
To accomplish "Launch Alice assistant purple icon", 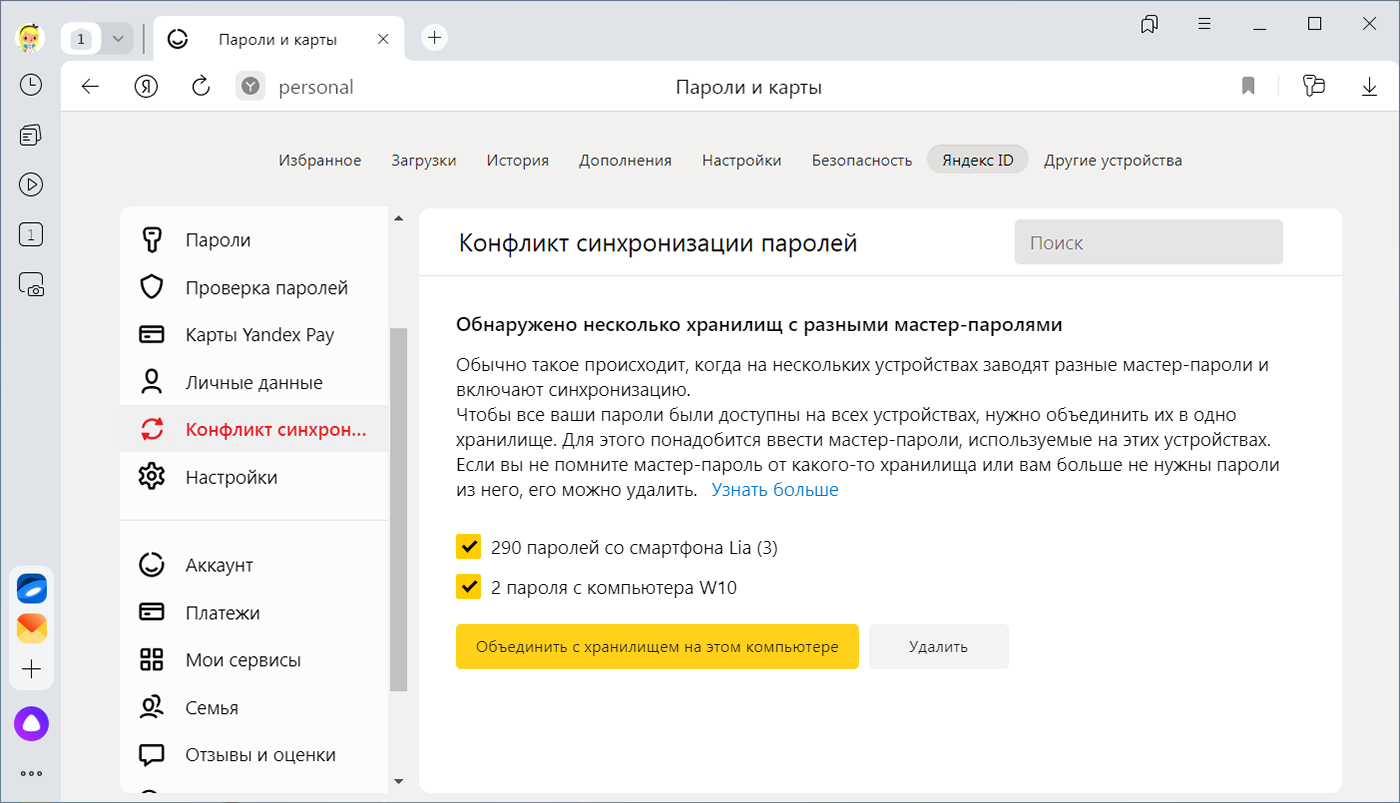I will pos(32,724).
